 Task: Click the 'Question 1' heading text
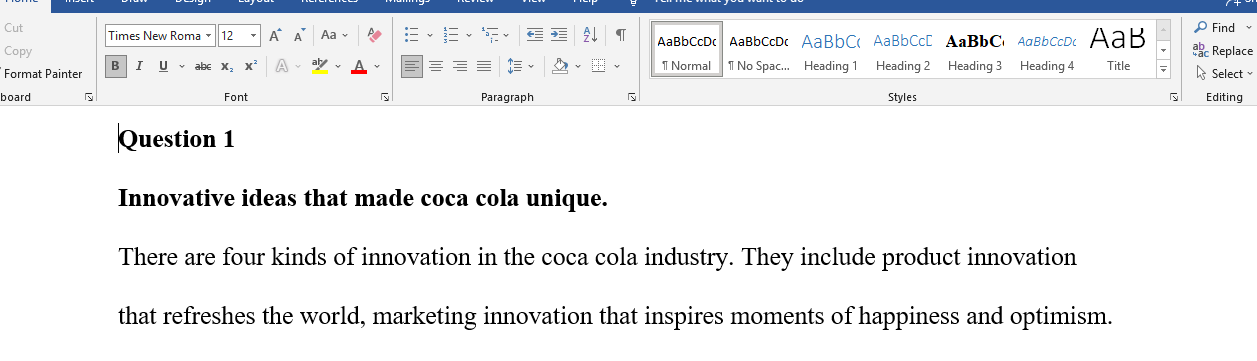coord(177,139)
